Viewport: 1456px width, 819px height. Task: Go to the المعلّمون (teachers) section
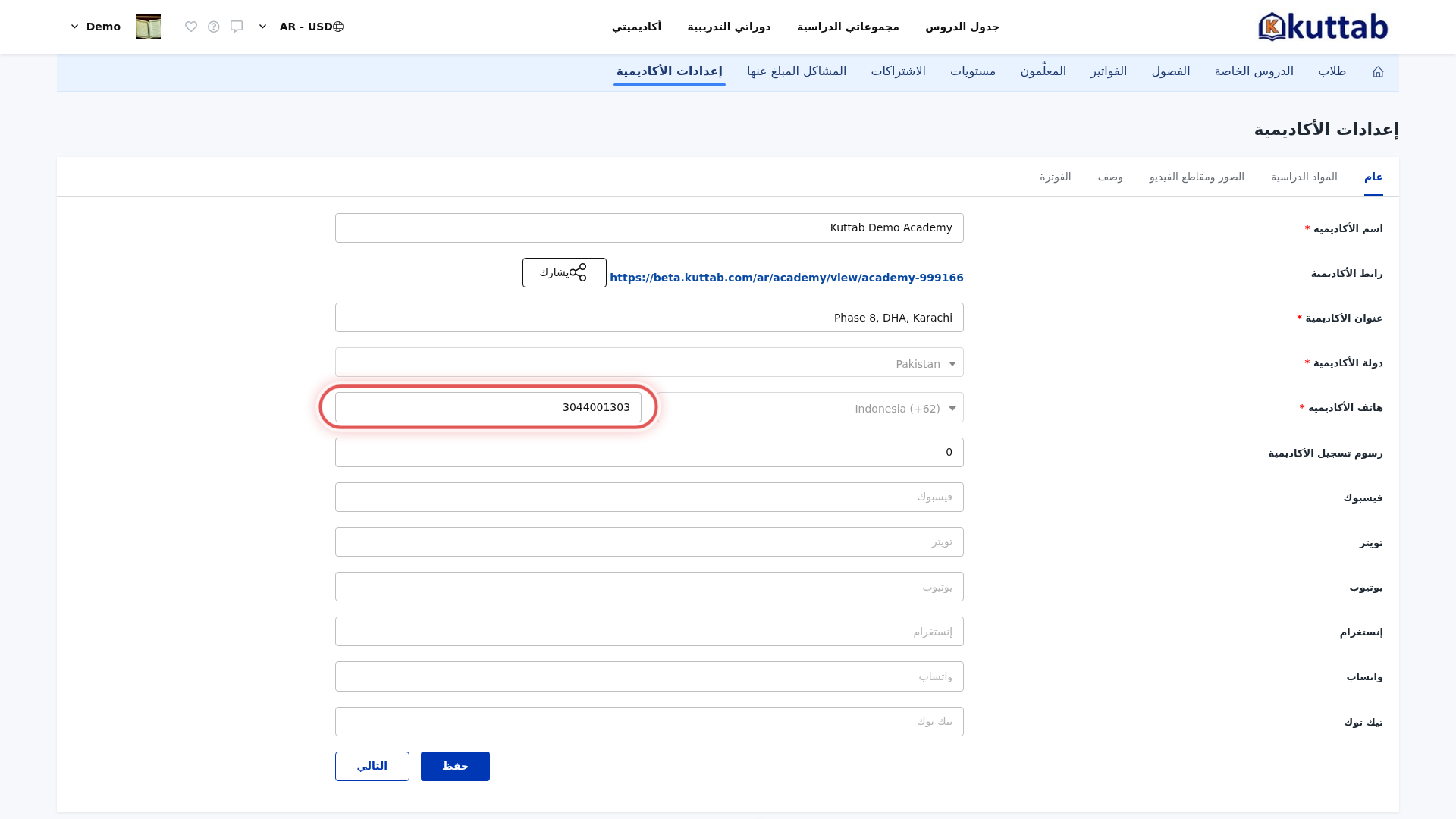pyautogui.click(x=1043, y=71)
